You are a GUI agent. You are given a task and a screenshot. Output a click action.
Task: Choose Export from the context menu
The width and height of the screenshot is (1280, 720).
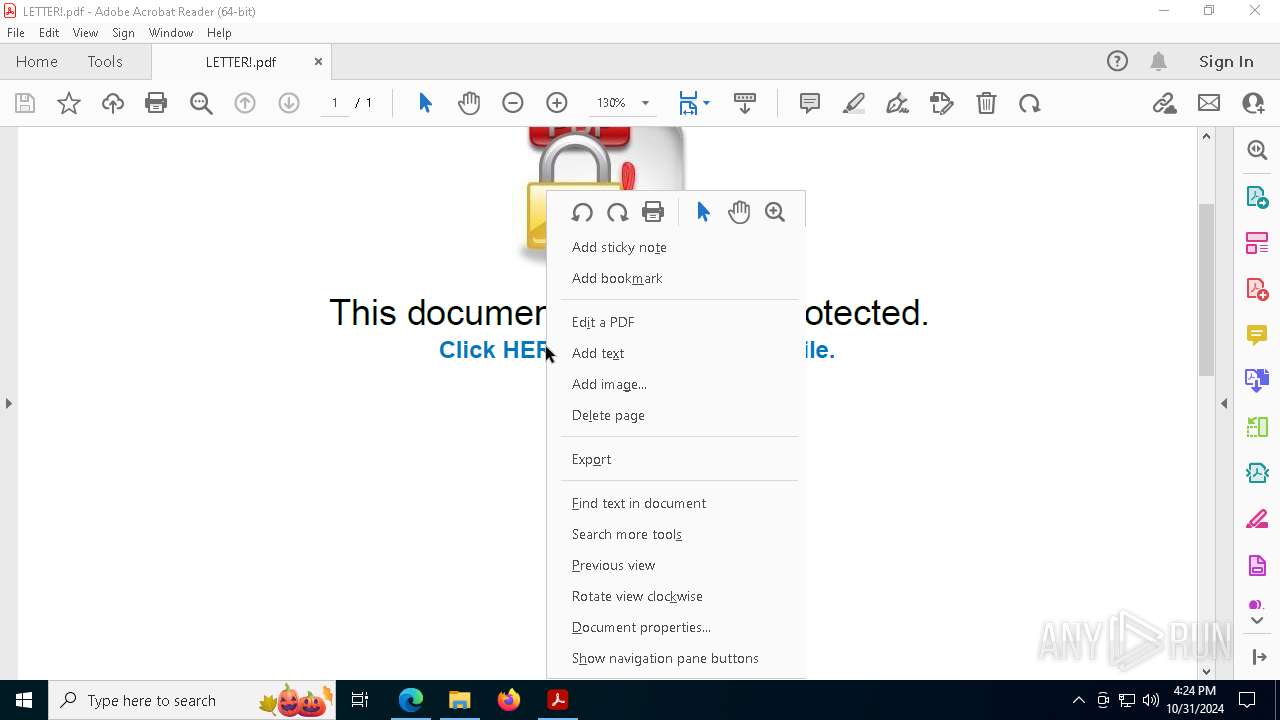pyautogui.click(x=676, y=459)
